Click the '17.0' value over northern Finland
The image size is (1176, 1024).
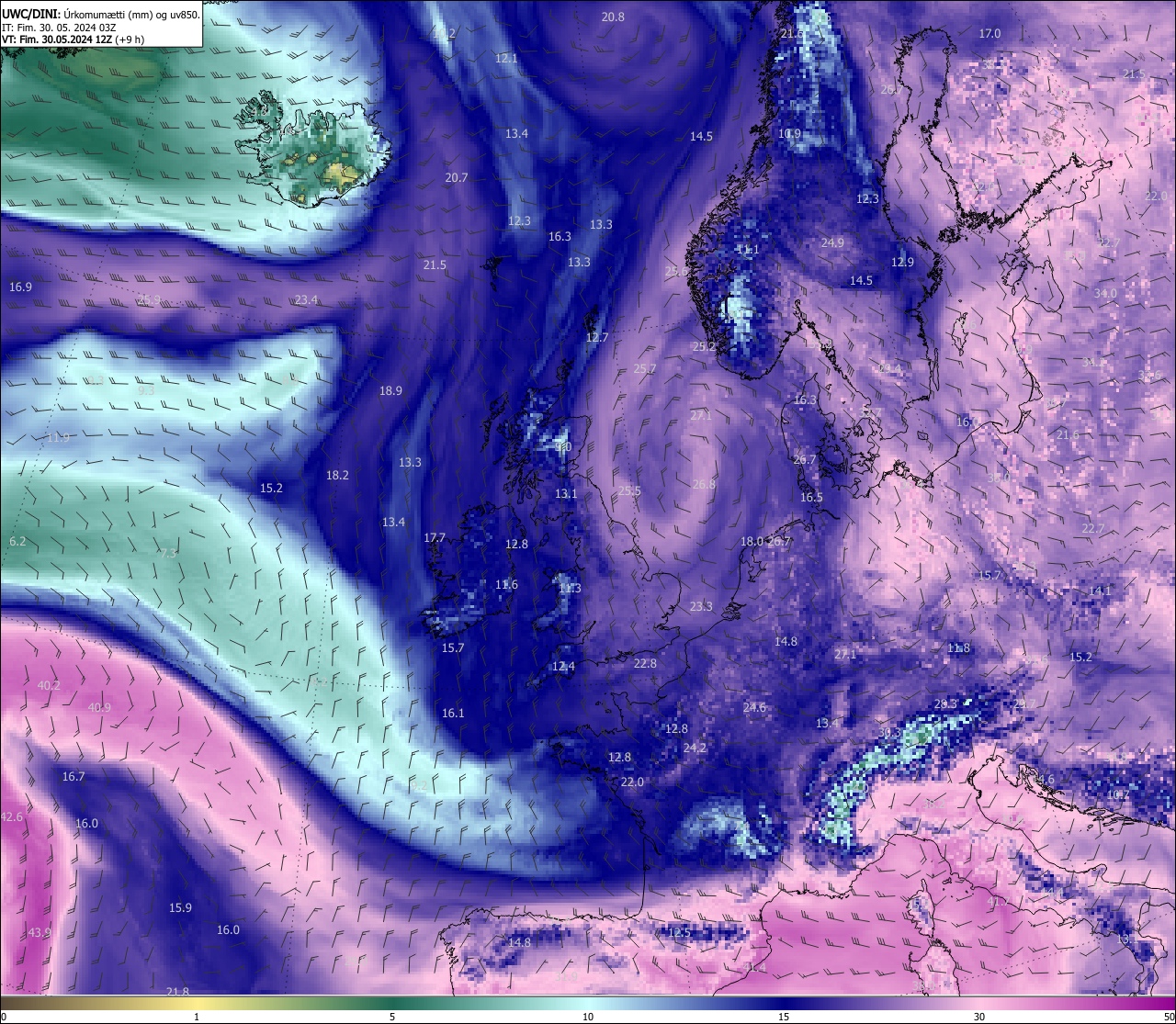[989, 34]
